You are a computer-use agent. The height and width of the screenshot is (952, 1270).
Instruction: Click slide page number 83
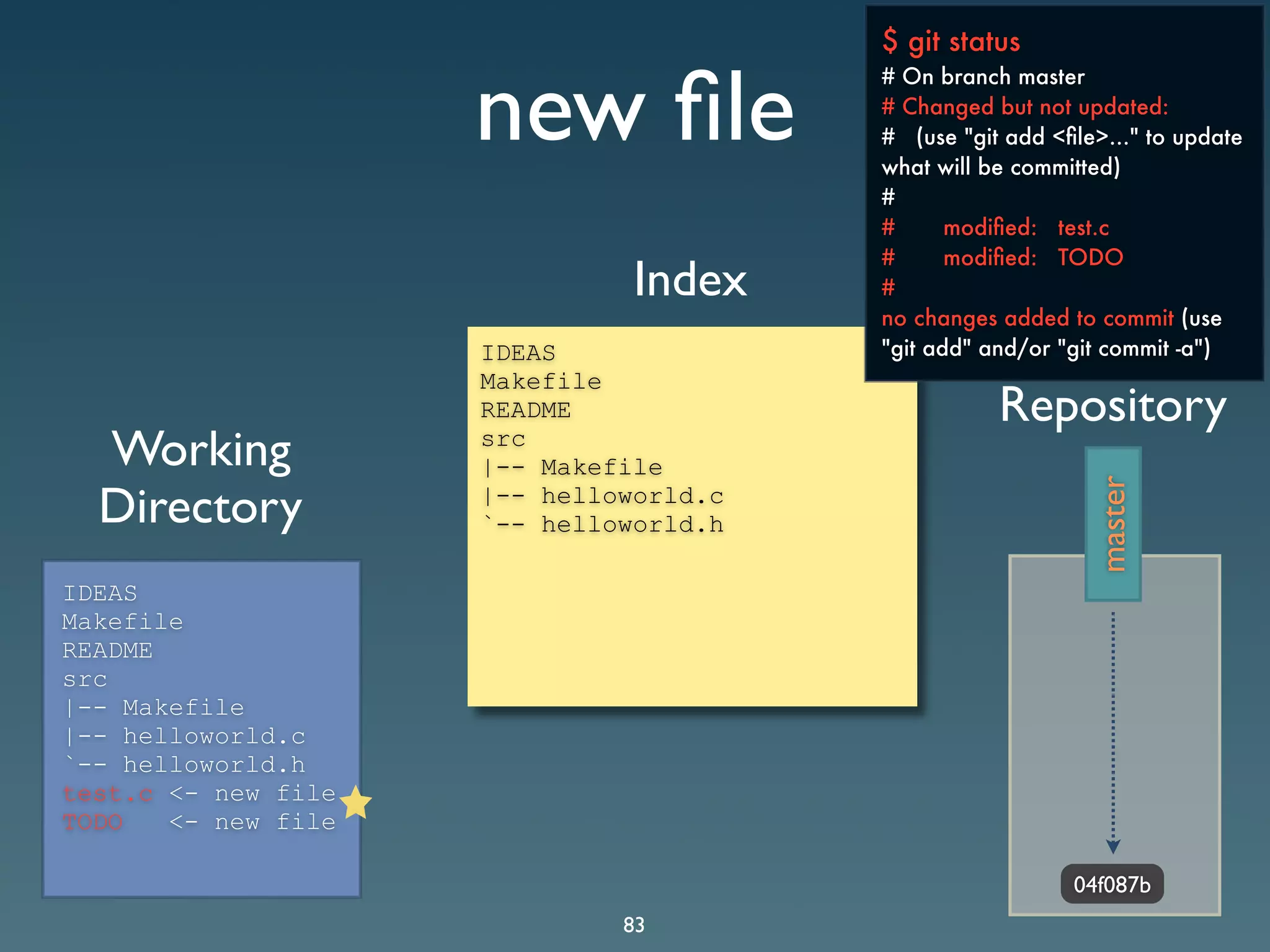pos(634,925)
